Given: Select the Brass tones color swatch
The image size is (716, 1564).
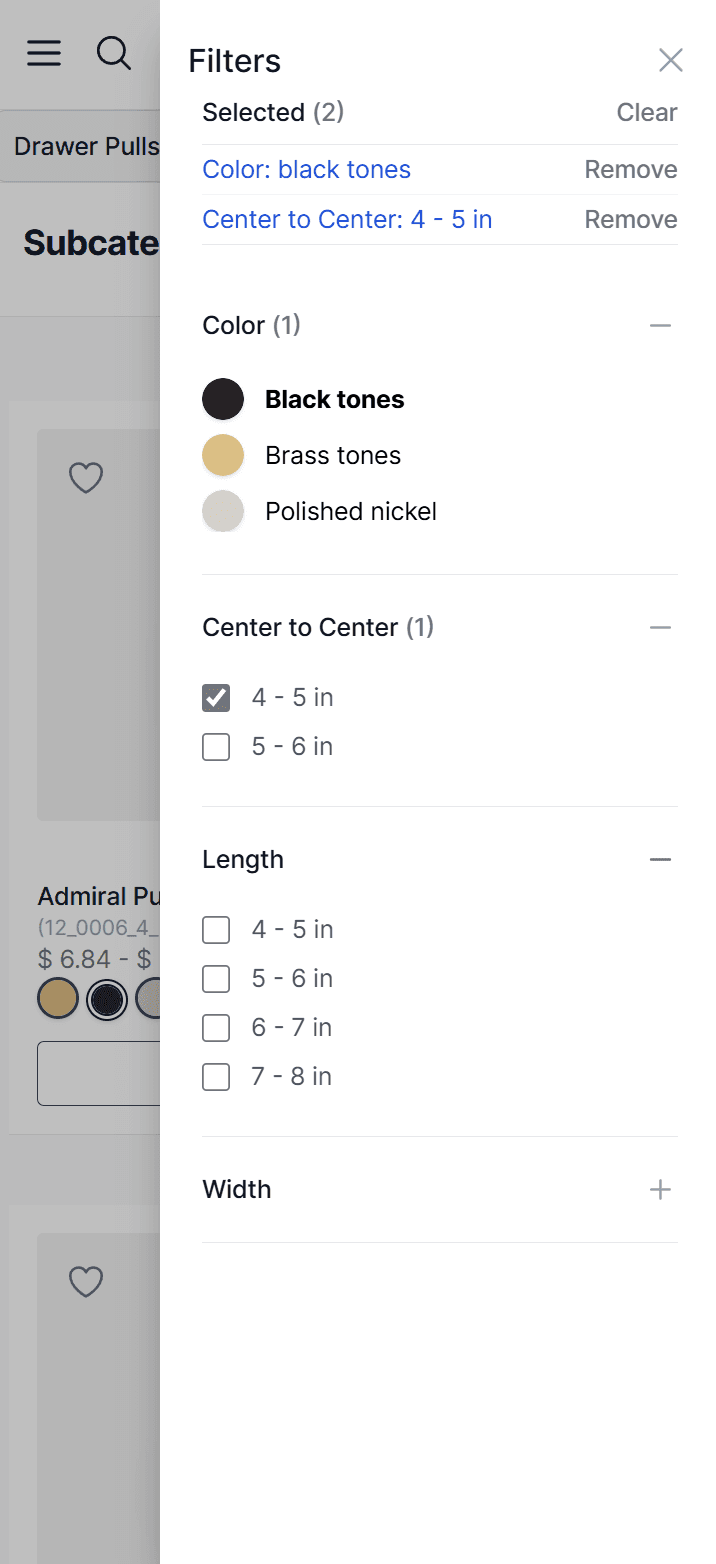Looking at the screenshot, I should pos(223,455).
